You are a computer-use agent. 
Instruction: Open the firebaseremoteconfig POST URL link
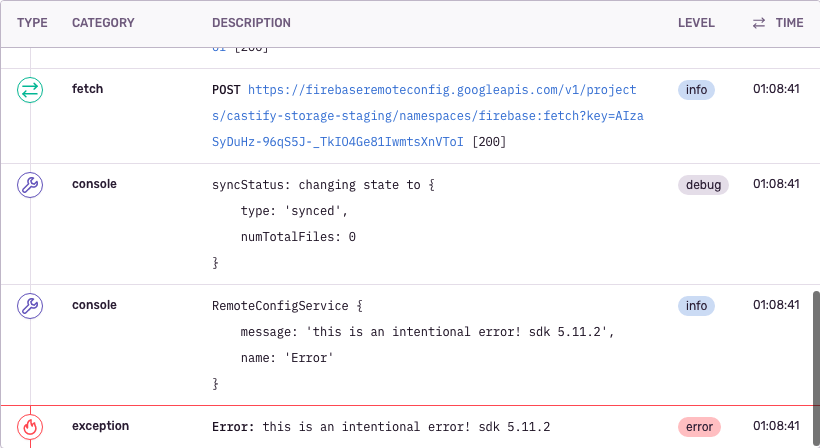[x=427, y=116]
